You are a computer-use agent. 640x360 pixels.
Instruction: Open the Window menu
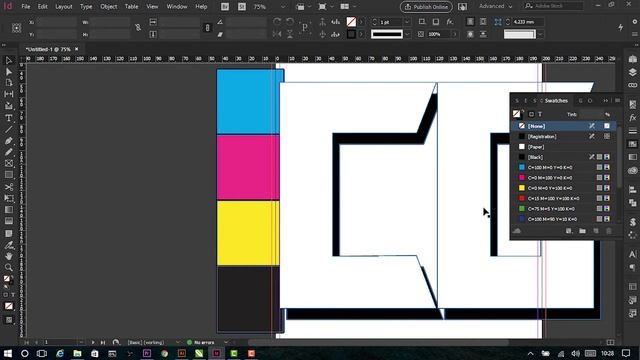click(177, 7)
